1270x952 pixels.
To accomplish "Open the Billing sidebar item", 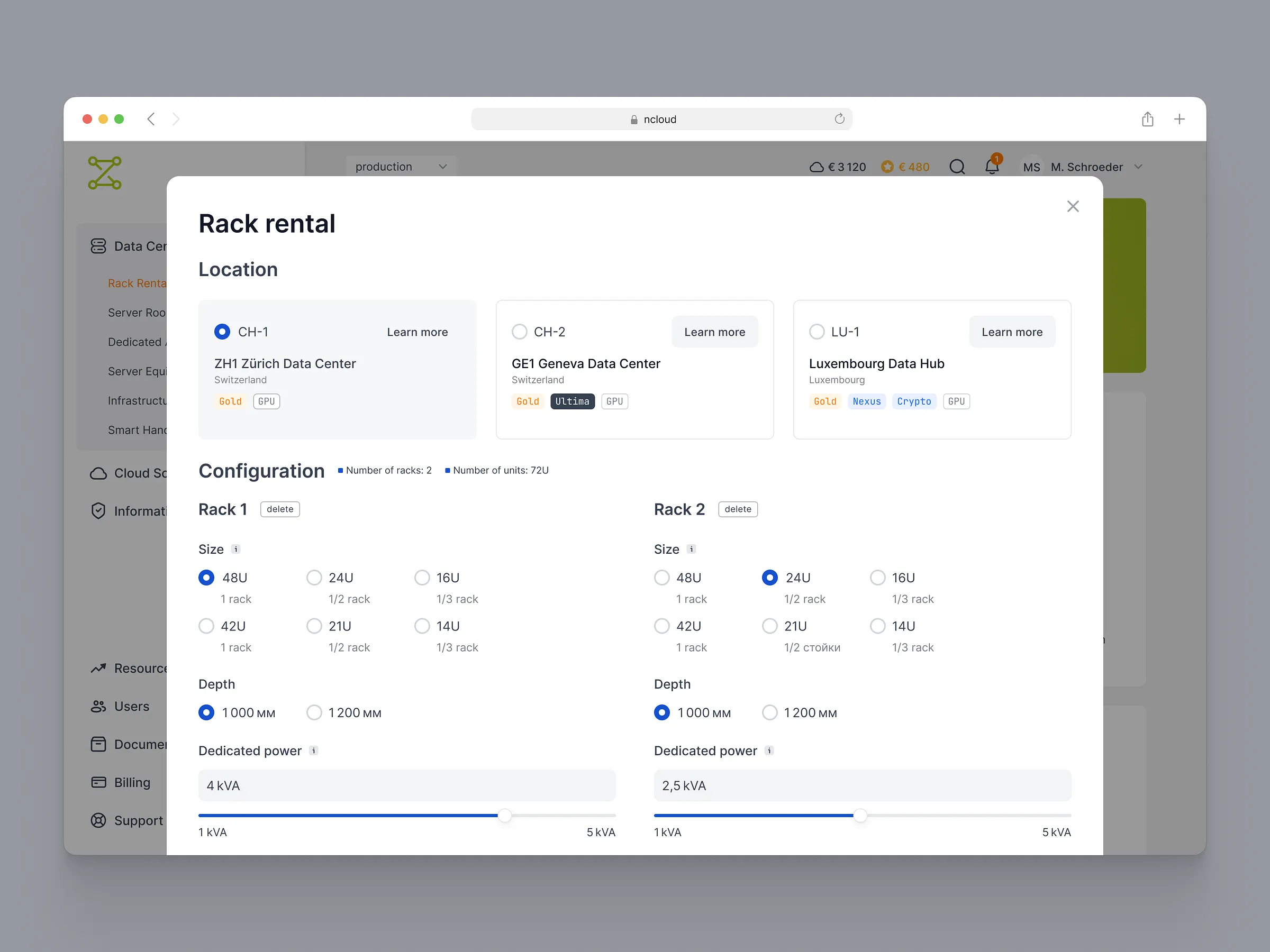I will pos(131,782).
